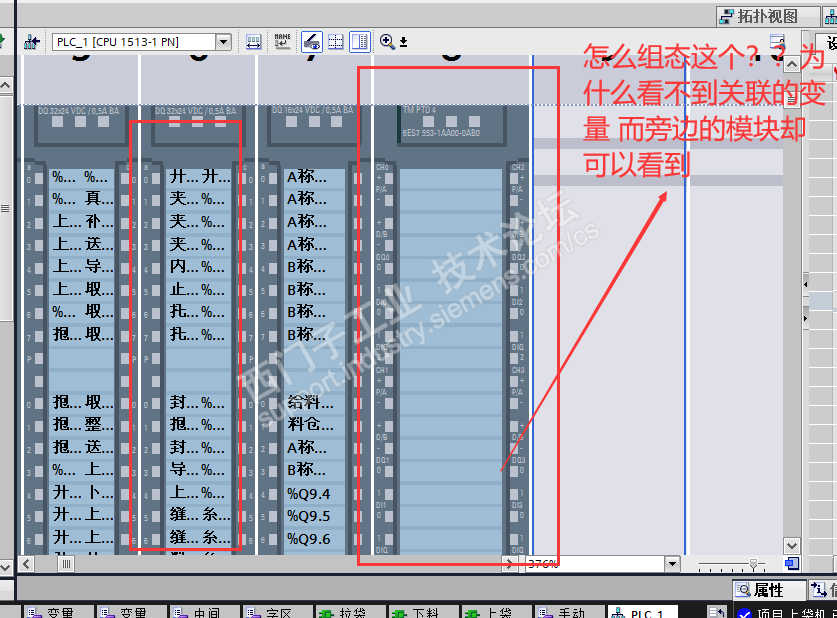Viewport: 837px width, 618px height.
Task: Click the overview navigation icon
Action: [792, 564]
